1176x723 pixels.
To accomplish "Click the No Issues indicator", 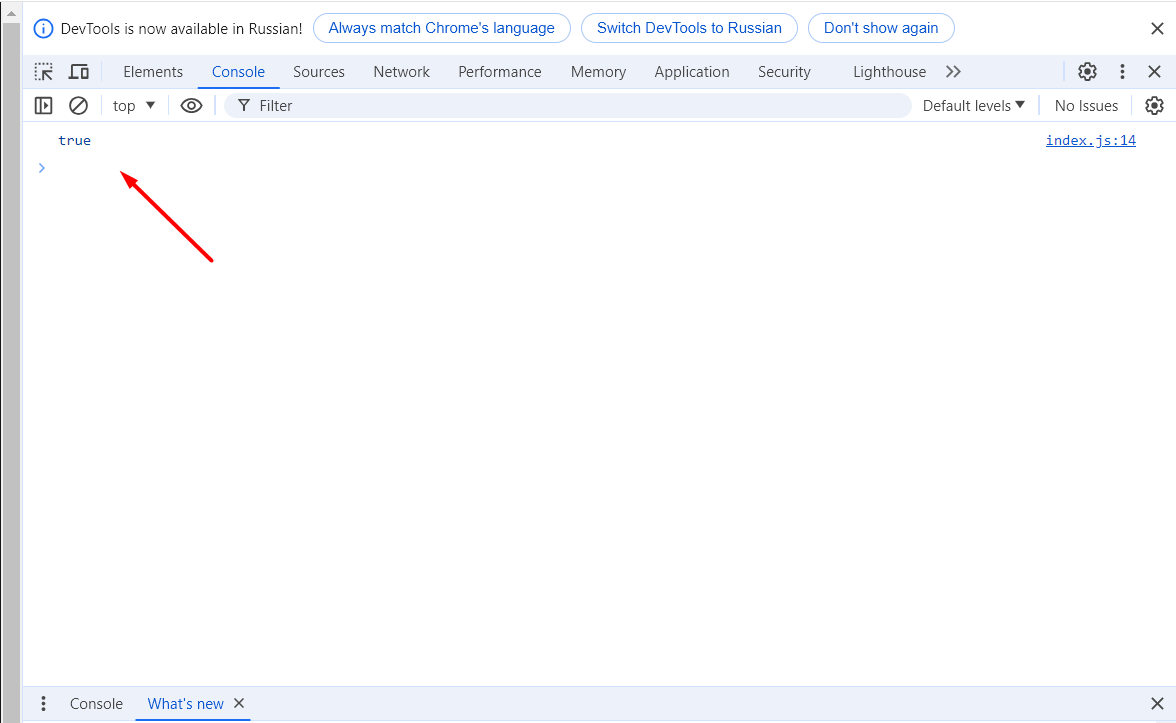I will (1086, 106).
